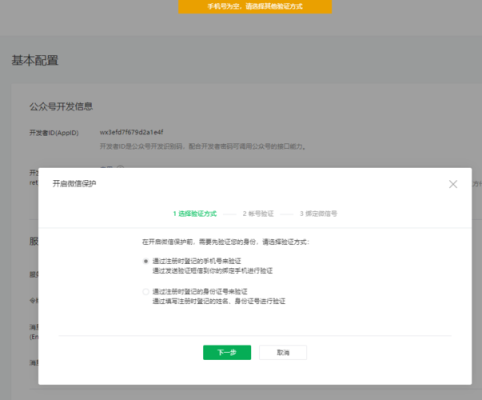Click the 取消 button
This screenshot has width=482, height=400.
pyautogui.click(x=283, y=352)
